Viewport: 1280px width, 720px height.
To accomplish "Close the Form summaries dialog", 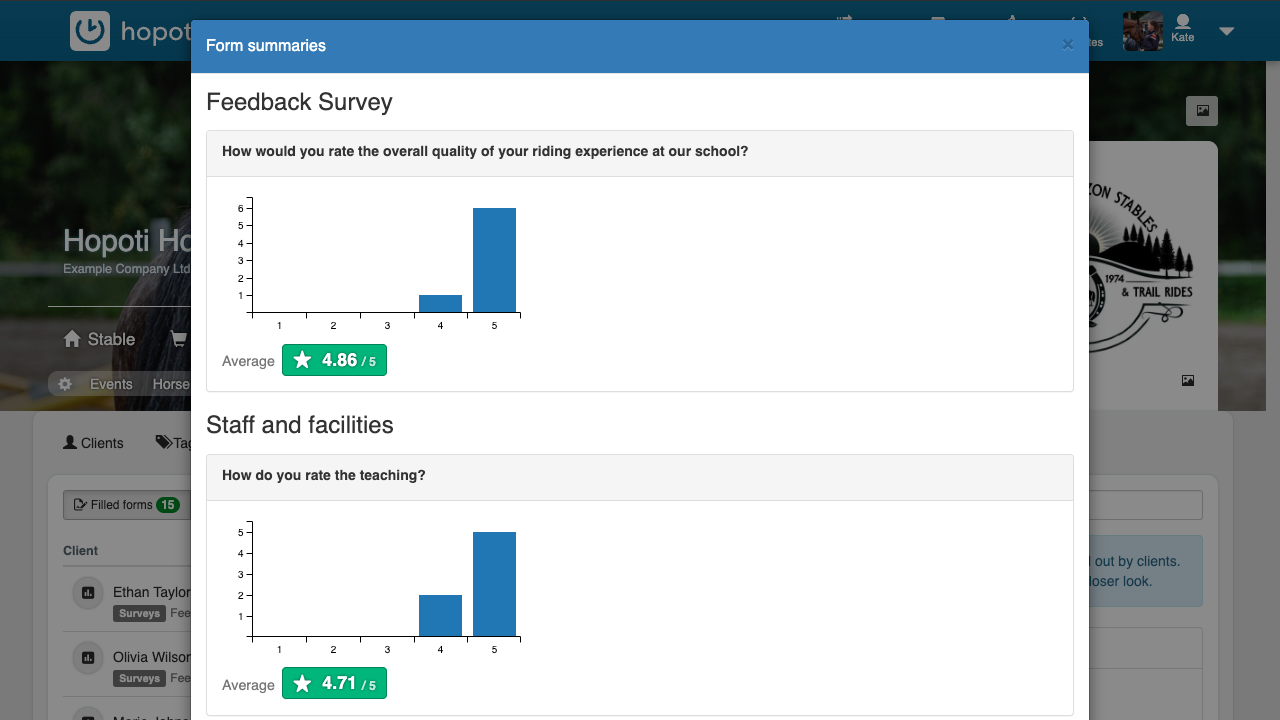I will tap(1067, 44).
